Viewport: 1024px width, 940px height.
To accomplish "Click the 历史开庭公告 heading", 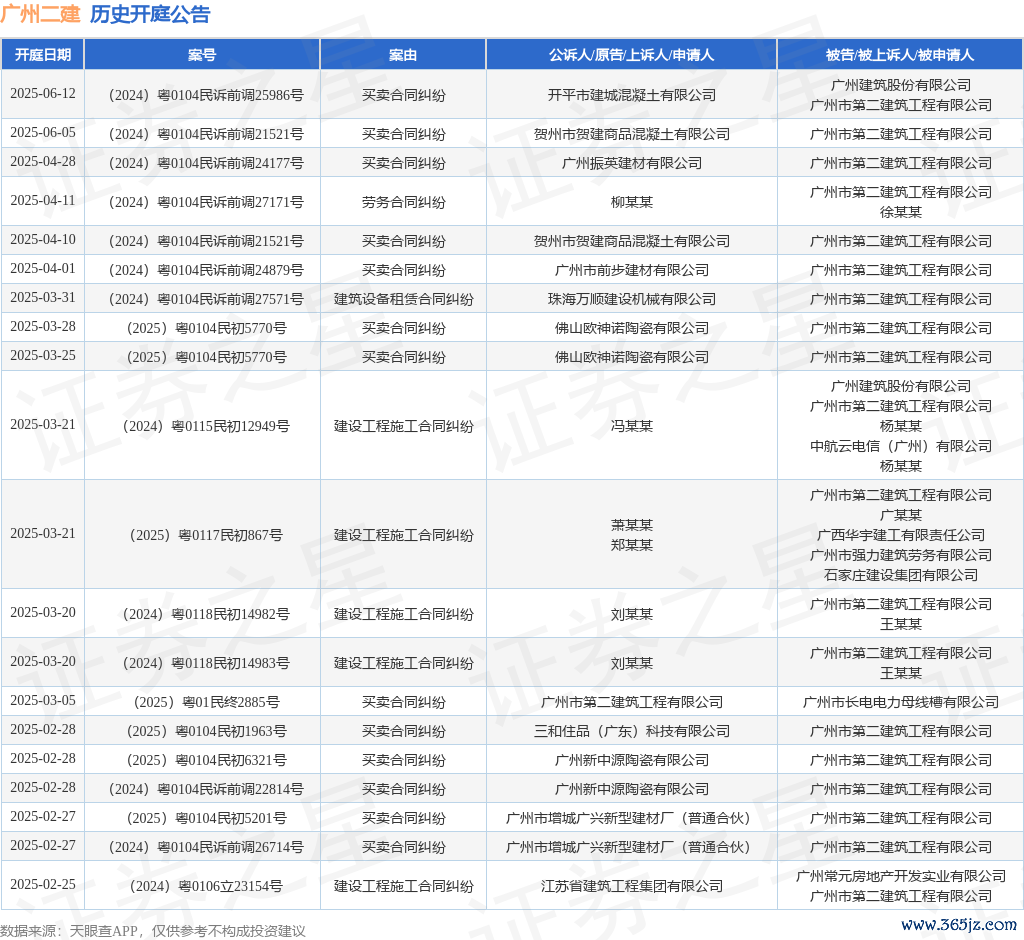I will 150,14.
